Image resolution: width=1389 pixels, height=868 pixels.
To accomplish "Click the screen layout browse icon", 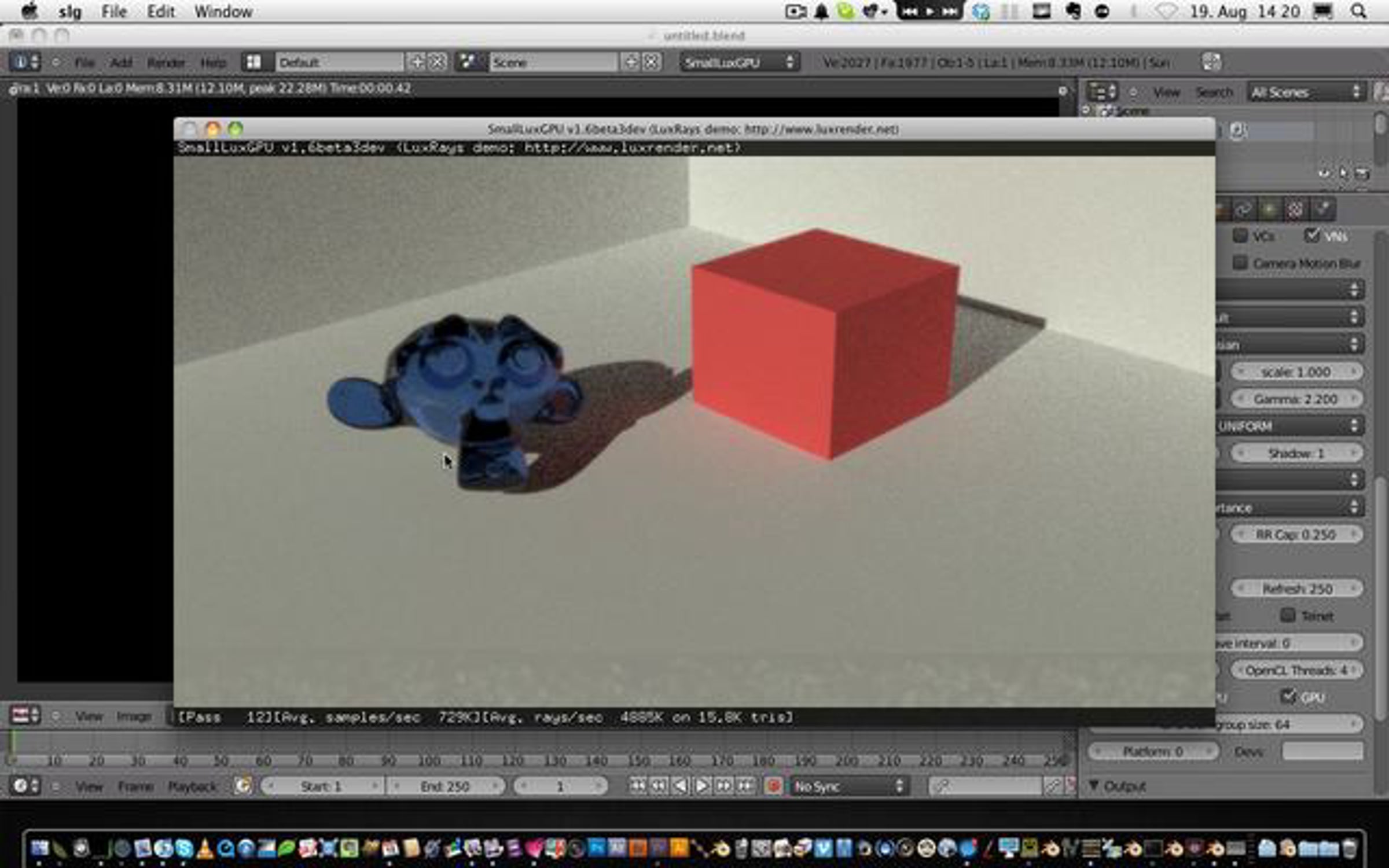I will point(253,62).
